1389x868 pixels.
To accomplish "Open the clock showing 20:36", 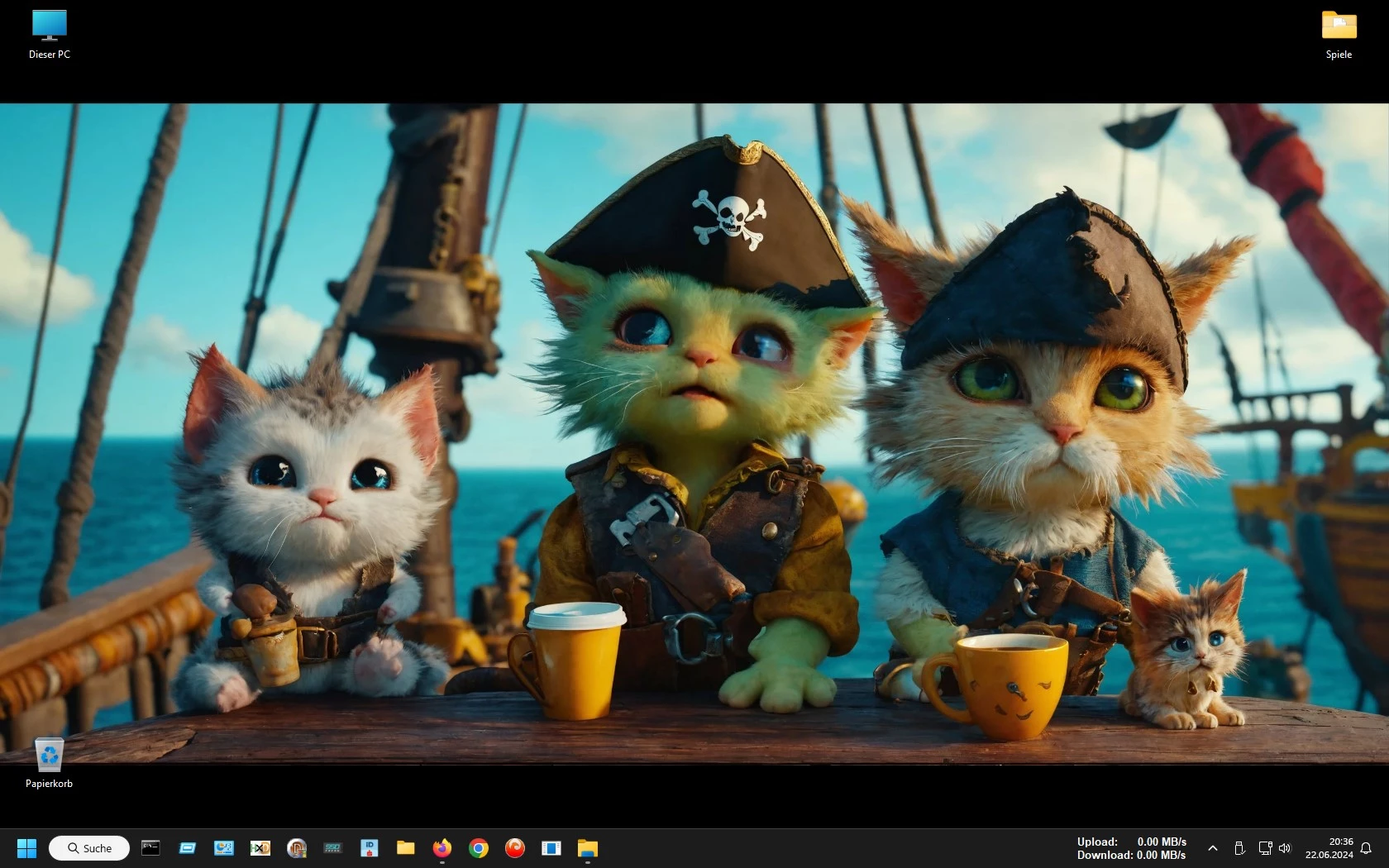I will (1329, 848).
